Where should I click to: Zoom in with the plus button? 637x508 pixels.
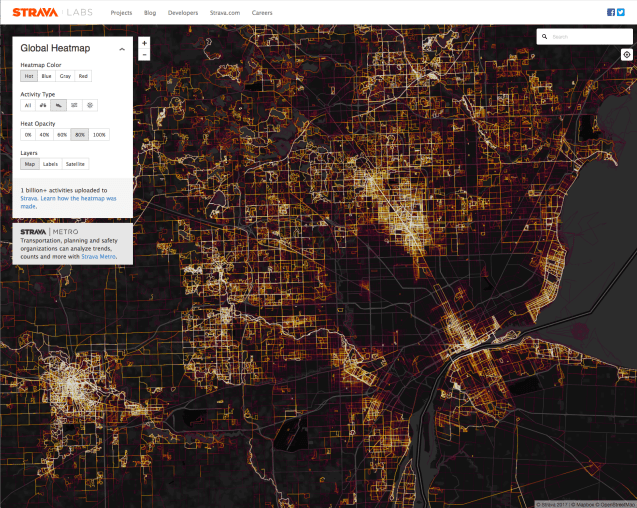point(145,43)
